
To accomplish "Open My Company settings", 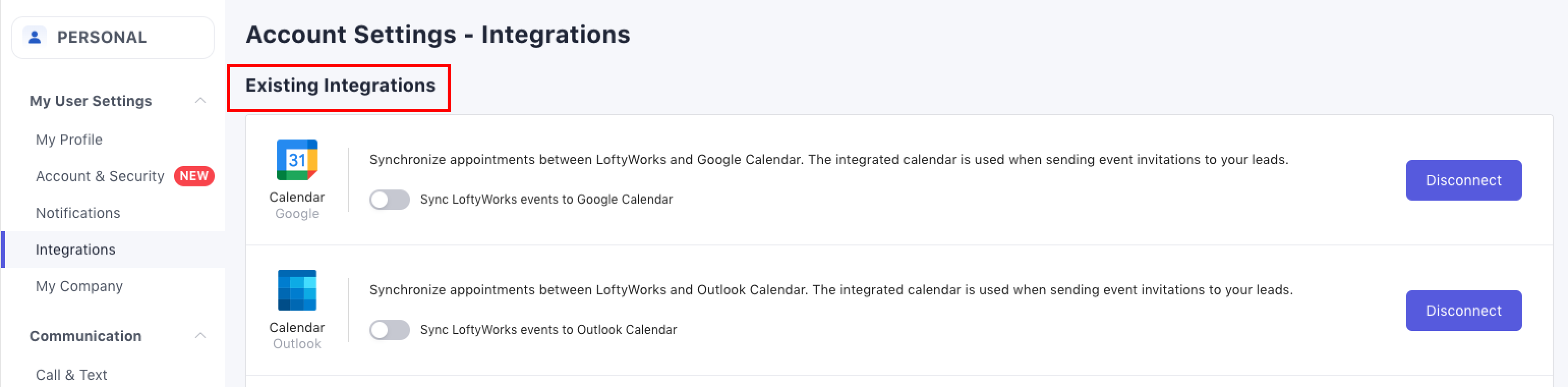I will pos(79,286).
